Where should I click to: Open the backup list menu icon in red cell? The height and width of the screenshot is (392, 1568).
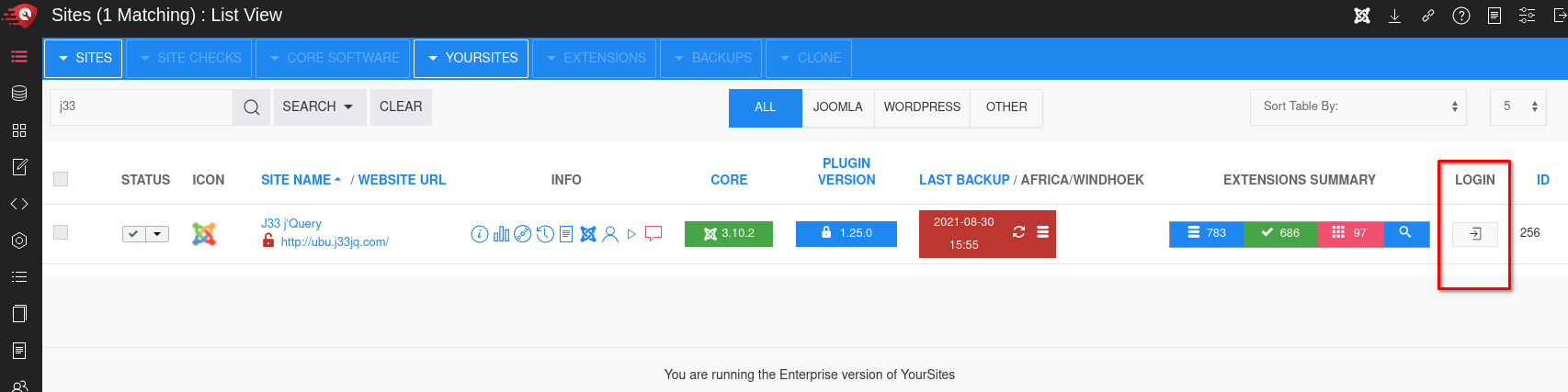(x=1043, y=232)
